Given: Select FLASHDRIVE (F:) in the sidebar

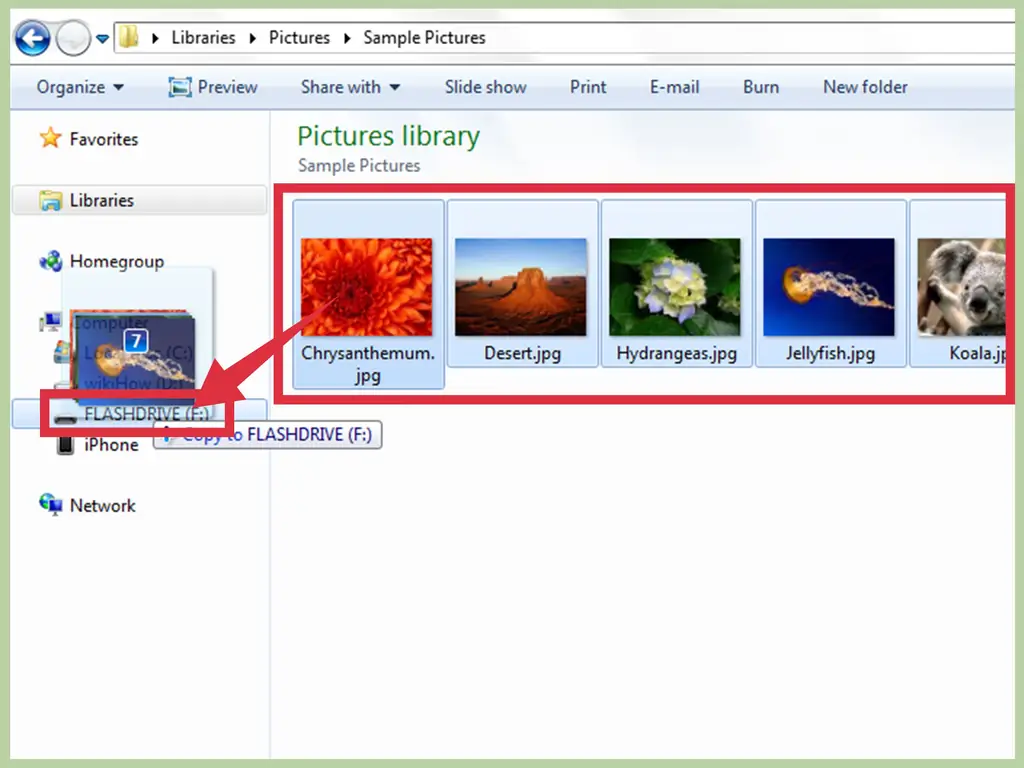Looking at the screenshot, I should click(139, 413).
